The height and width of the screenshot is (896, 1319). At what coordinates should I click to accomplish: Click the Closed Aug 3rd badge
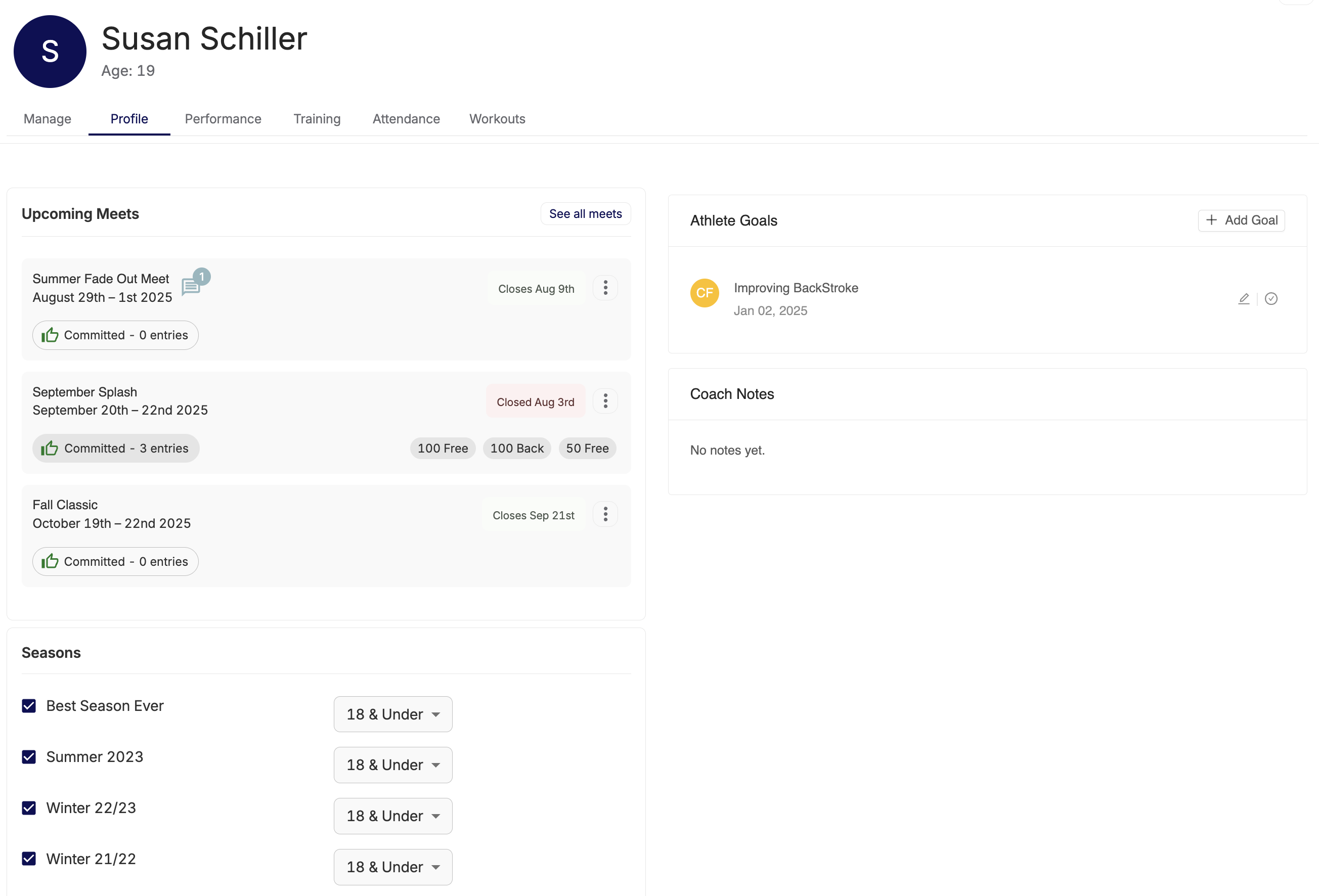pos(535,402)
